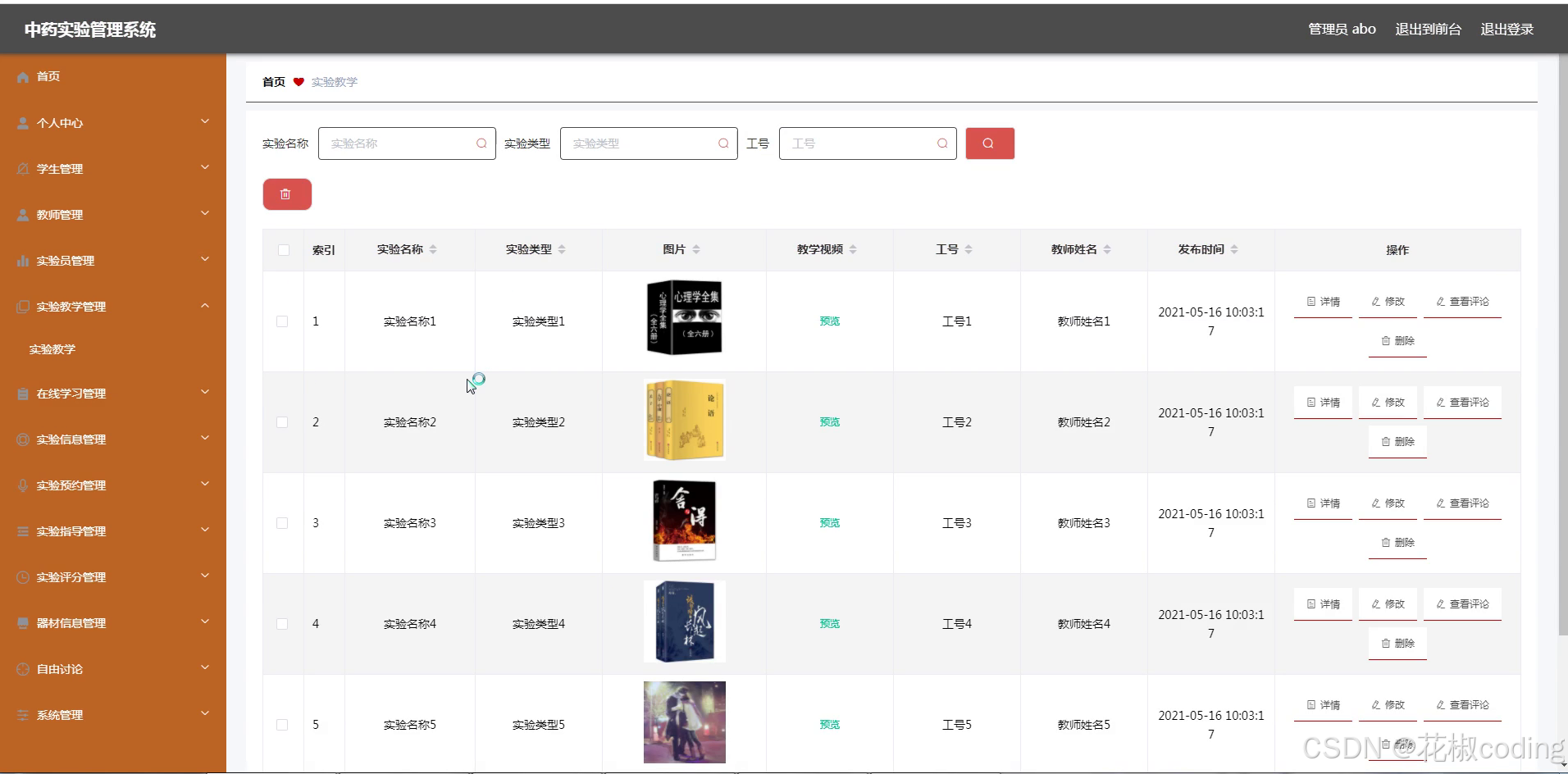Image resolution: width=1568 pixels, height=774 pixels.
Task: Click 首页 in the breadcrumb
Action: click(x=274, y=82)
